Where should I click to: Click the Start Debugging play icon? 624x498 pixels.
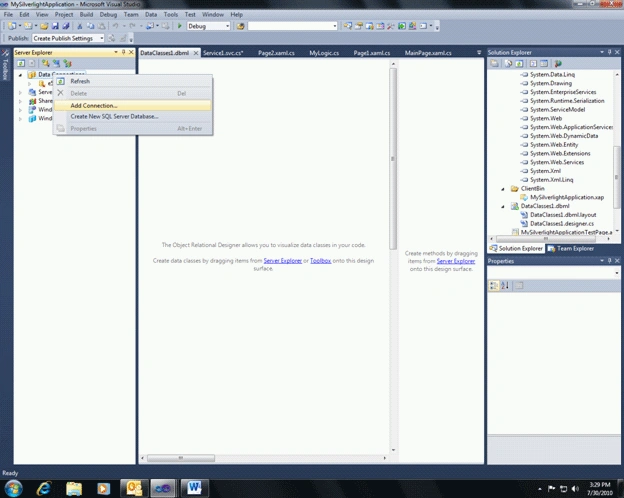179,26
